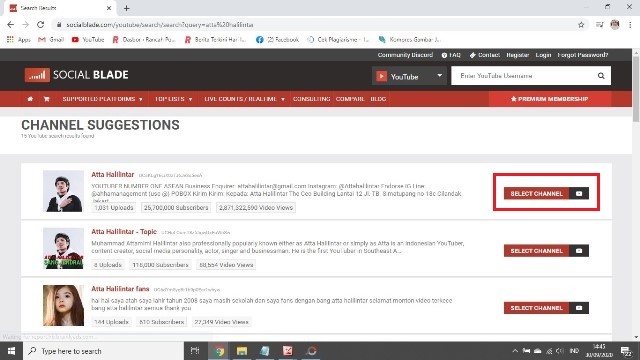Open Consulting menu item

click(x=311, y=99)
